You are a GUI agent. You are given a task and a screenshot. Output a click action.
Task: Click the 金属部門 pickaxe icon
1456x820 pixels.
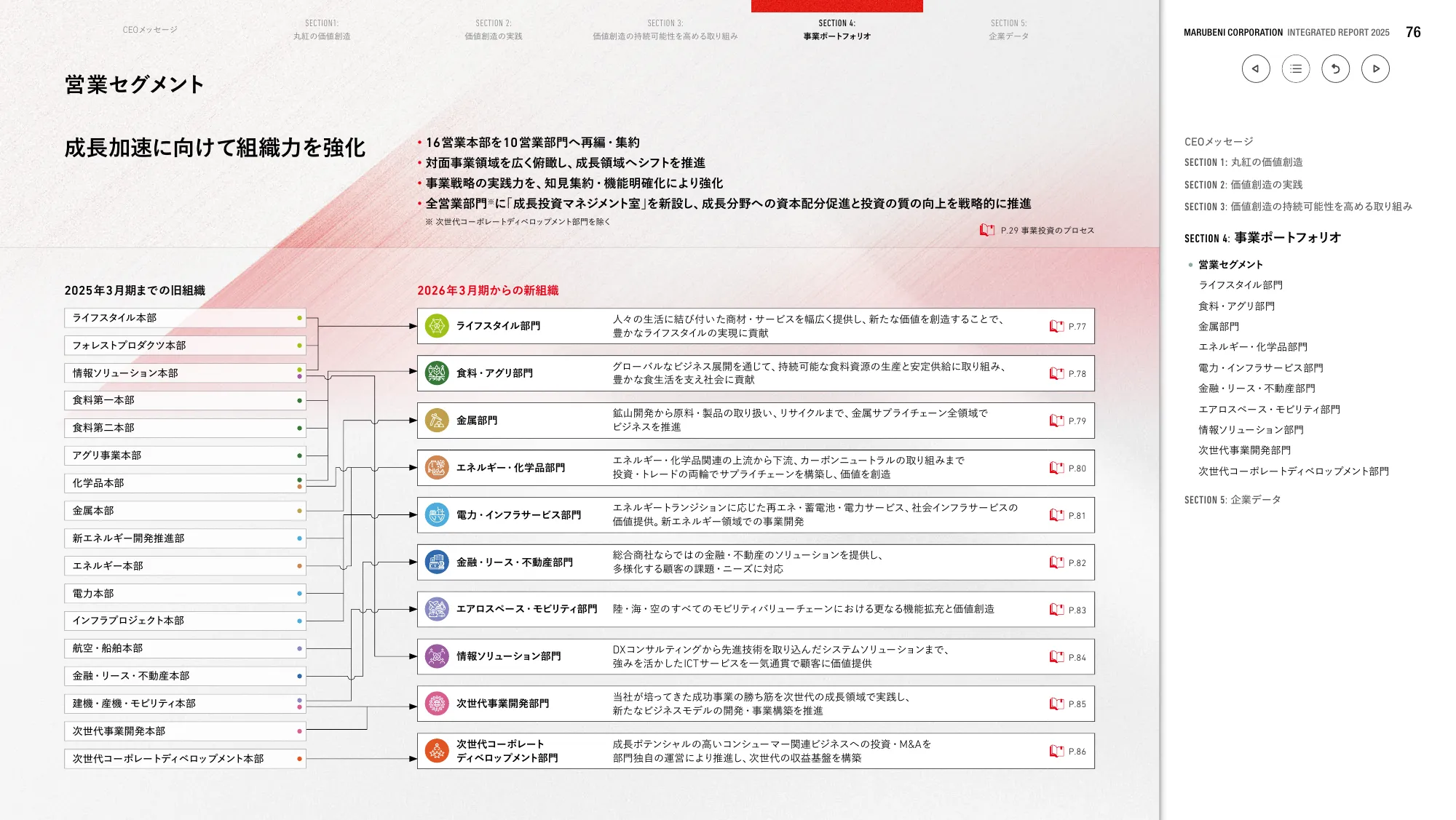coord(436,420)
